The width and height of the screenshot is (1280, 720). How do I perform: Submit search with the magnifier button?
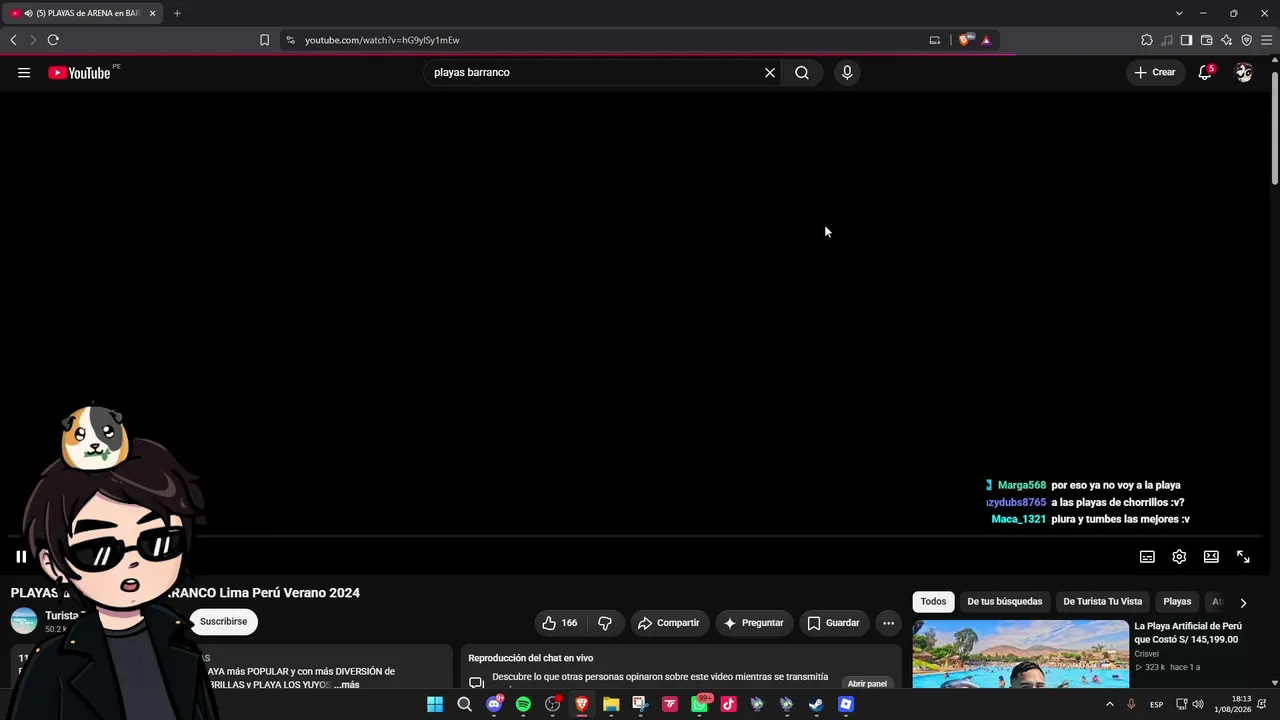802,73
